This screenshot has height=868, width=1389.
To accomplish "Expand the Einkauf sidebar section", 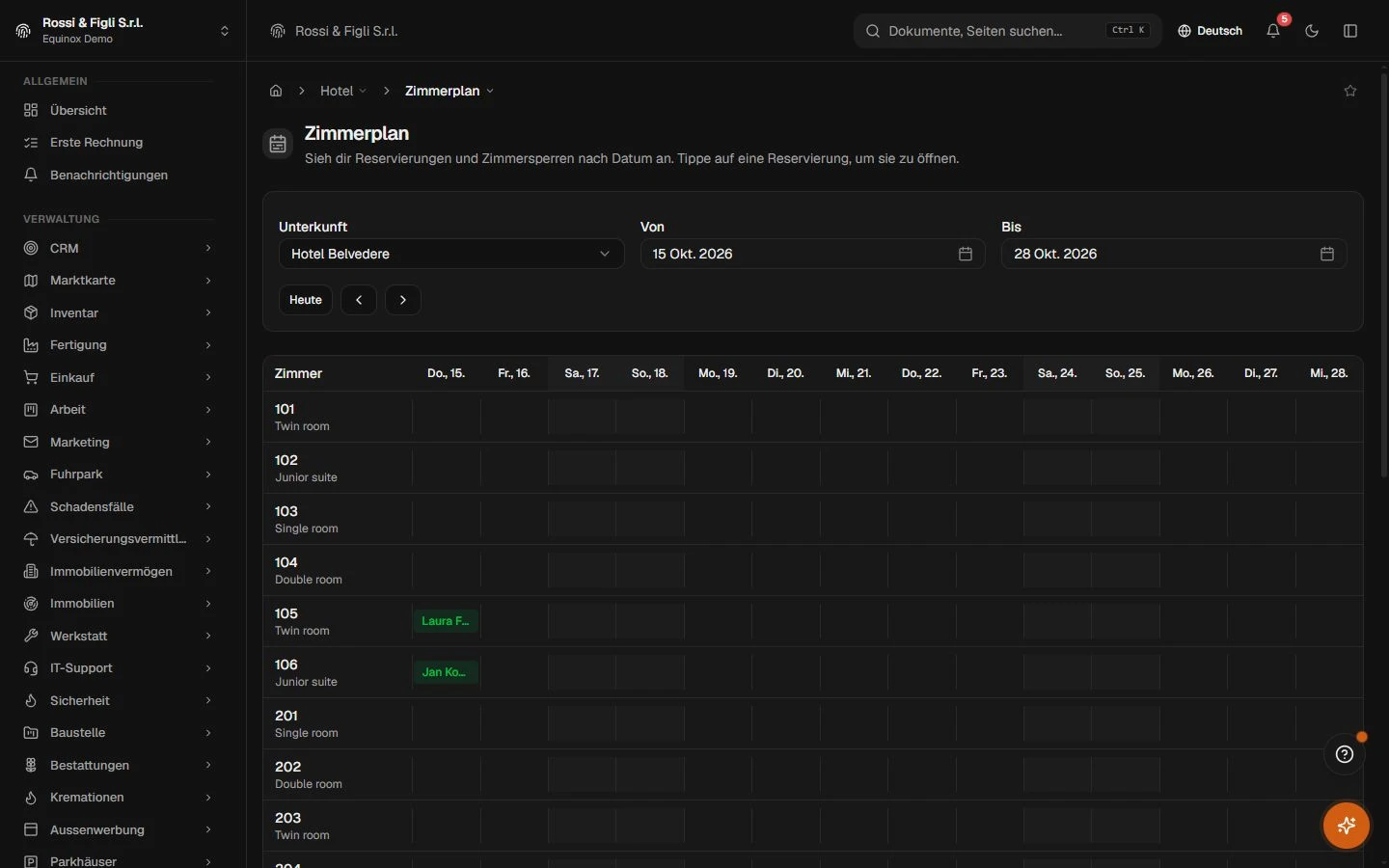I will [118, 378].
